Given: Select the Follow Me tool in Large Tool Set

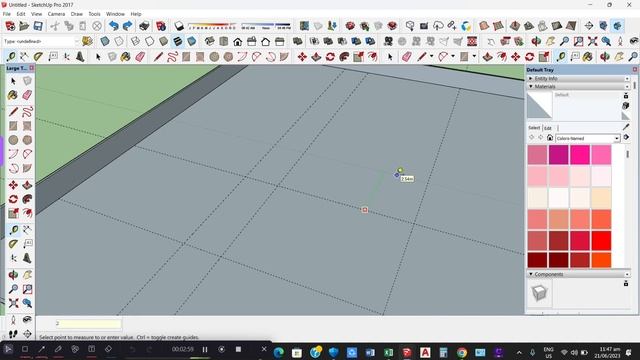Looking at the screenshot, I should pyautogui.click(x=27, y=199).
